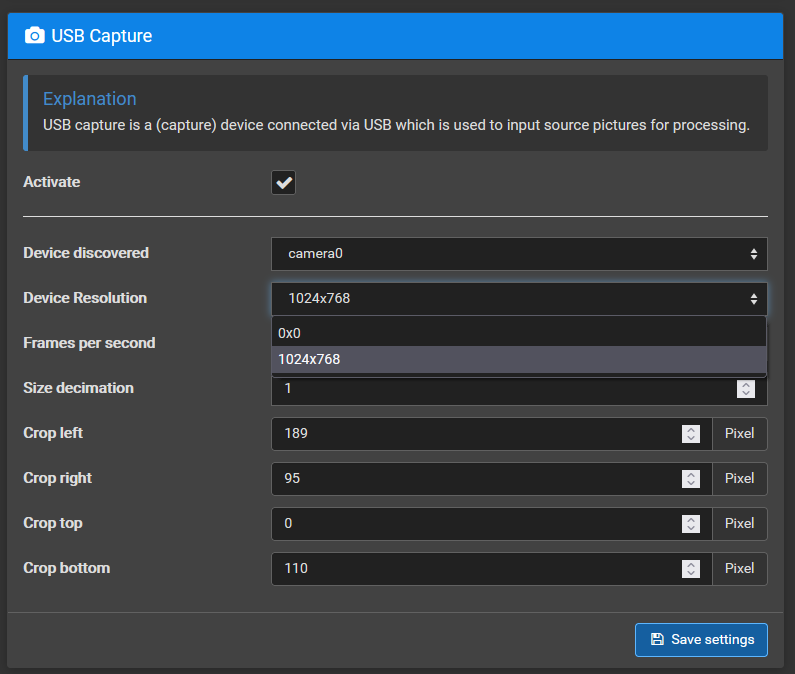Click the Save settings button
The height and width of the screenshot is (674, 795).
click(x=701, y=640)
